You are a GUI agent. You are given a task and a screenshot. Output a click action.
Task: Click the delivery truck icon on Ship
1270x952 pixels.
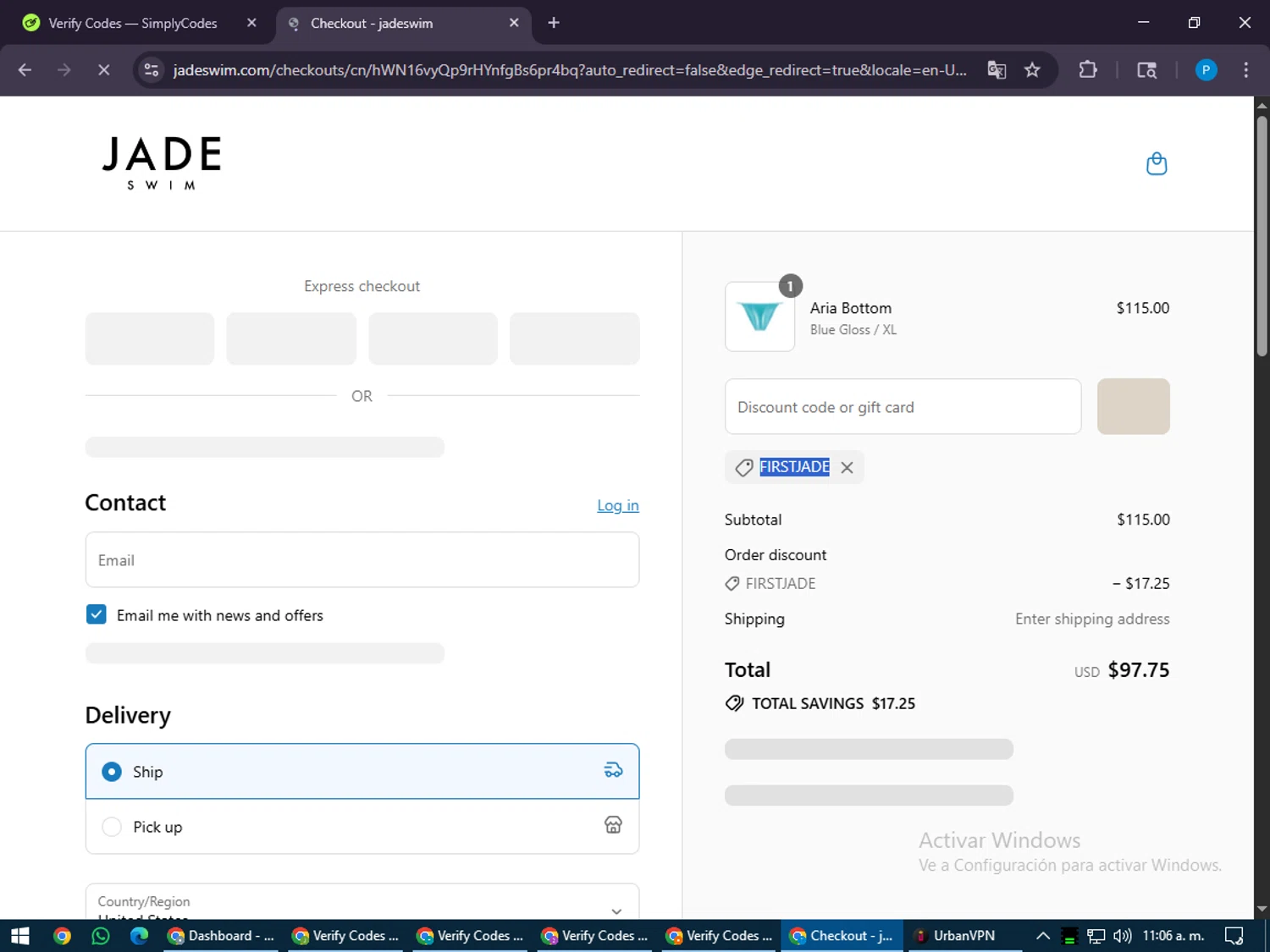pos(613,770)
